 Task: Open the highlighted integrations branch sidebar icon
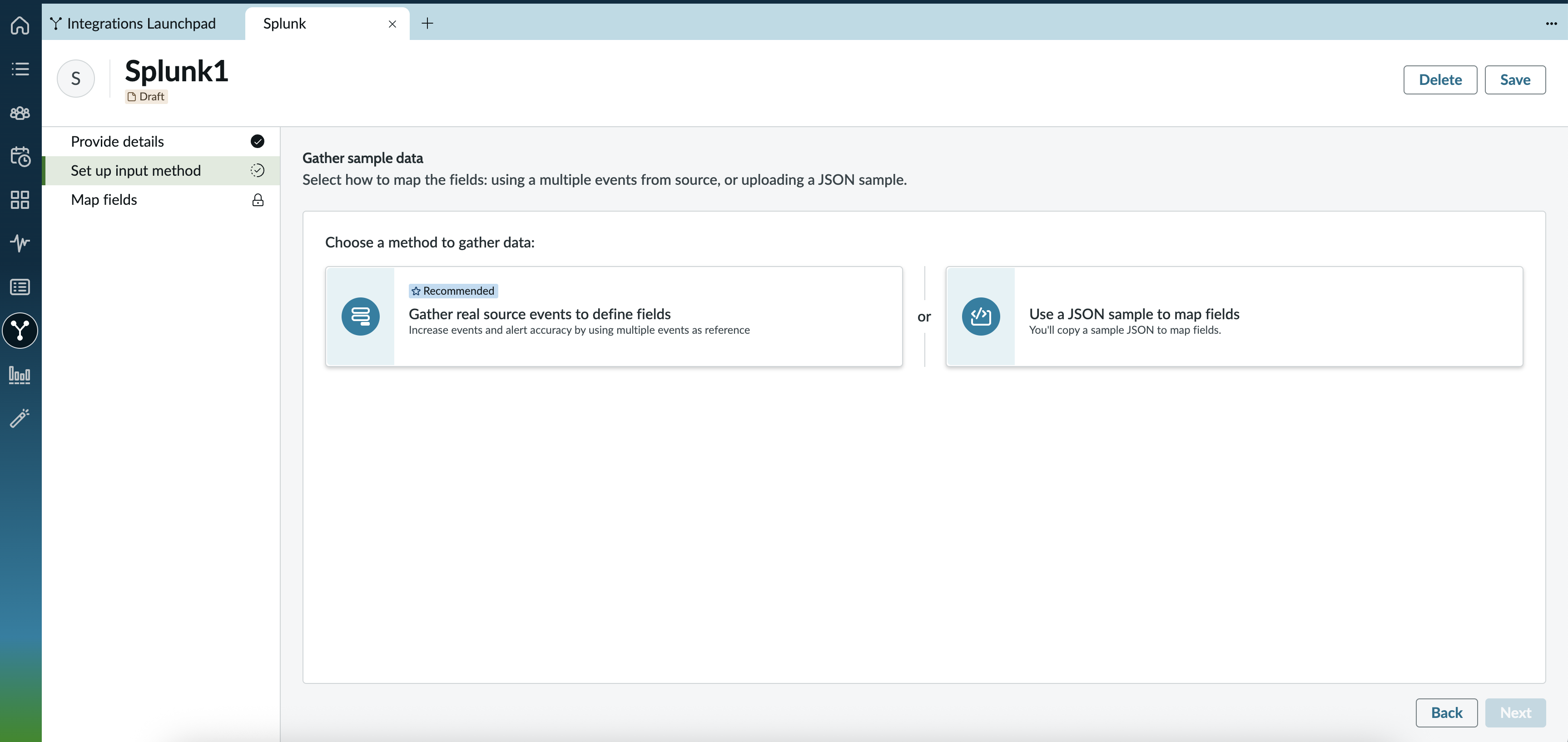coord(20,331)
